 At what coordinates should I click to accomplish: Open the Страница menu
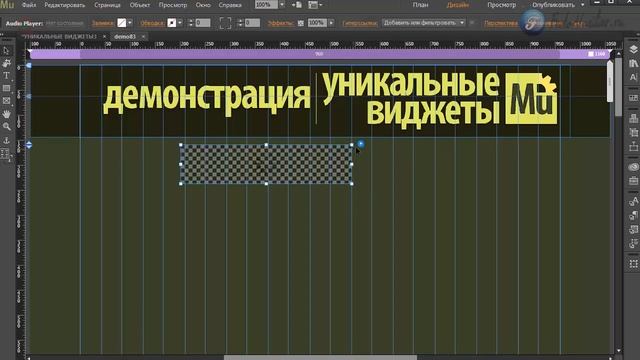pos(107,5)
